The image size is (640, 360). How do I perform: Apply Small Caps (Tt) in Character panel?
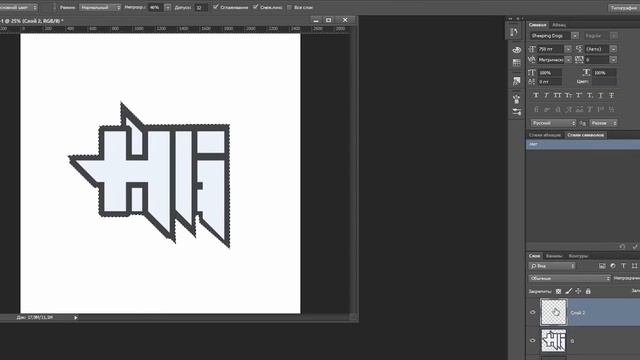568,95
